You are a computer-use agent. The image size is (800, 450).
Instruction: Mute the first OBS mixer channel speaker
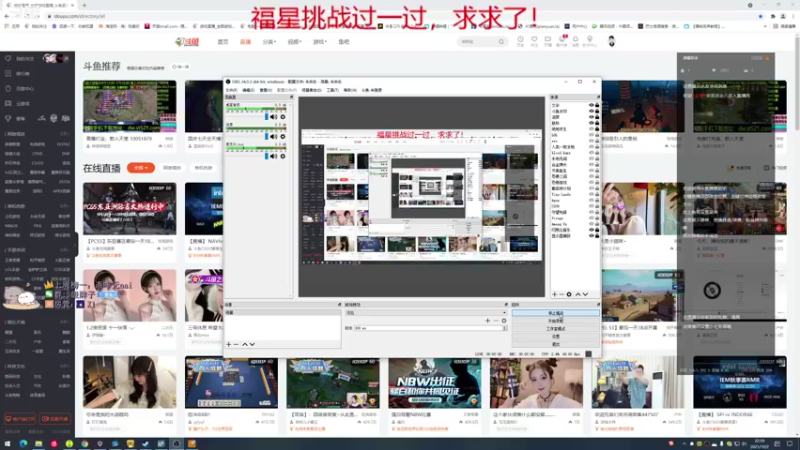(274, 117)
